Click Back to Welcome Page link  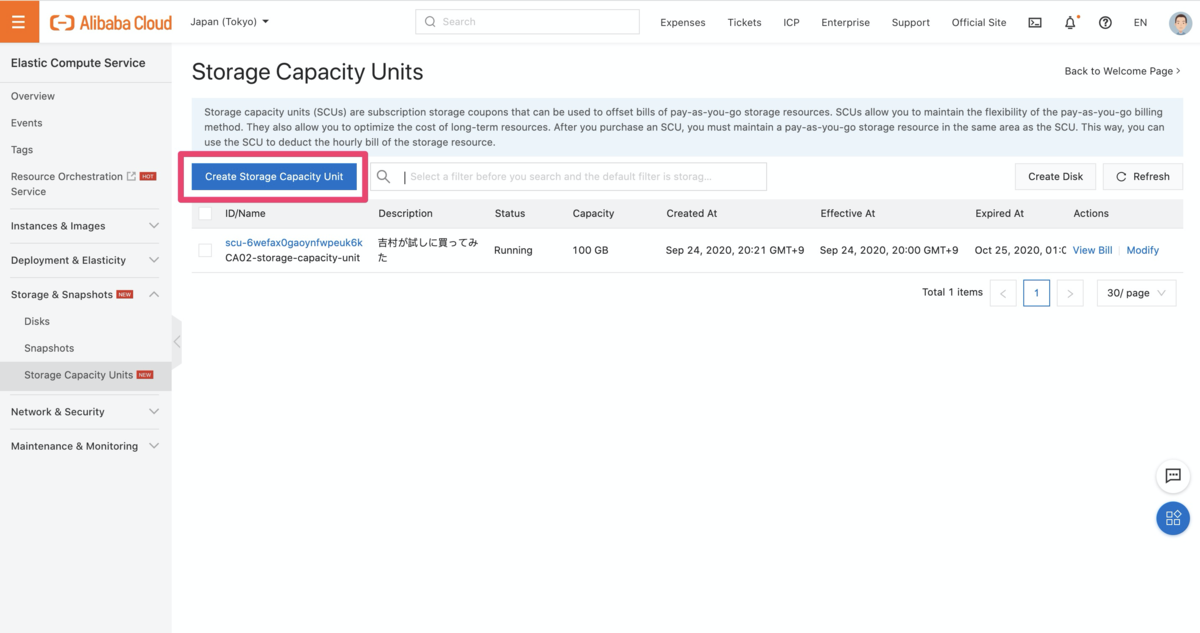(x=1122, y=71)
